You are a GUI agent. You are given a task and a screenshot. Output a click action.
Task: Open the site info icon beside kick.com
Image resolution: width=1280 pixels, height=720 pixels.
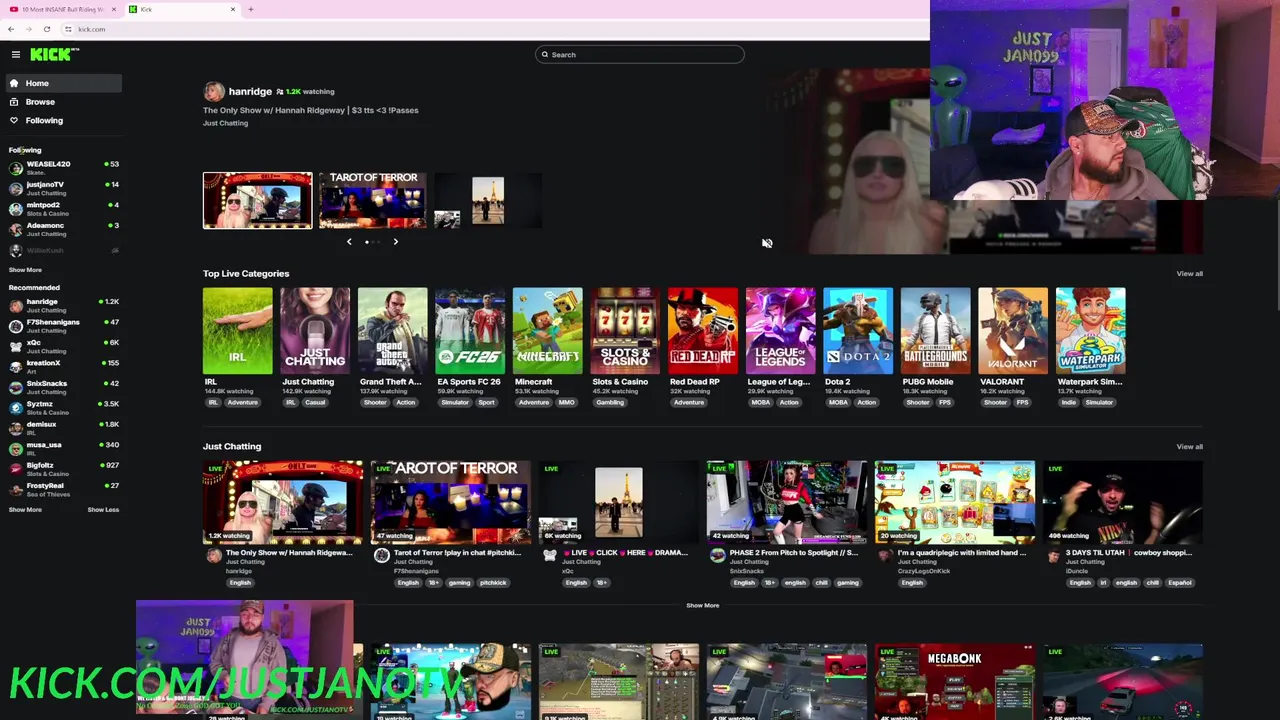coord(68,29)
